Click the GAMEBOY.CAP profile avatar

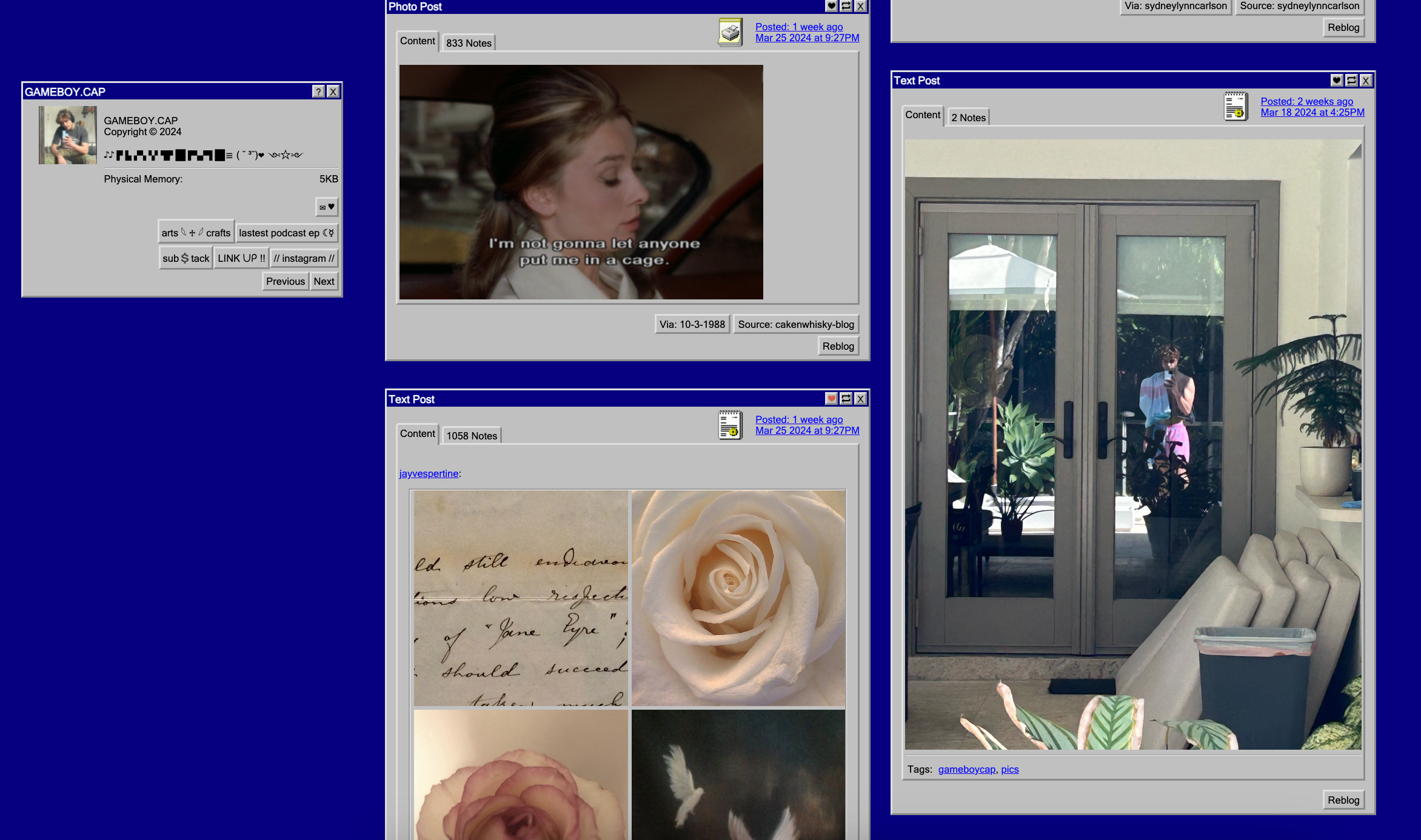coord(67,135)
